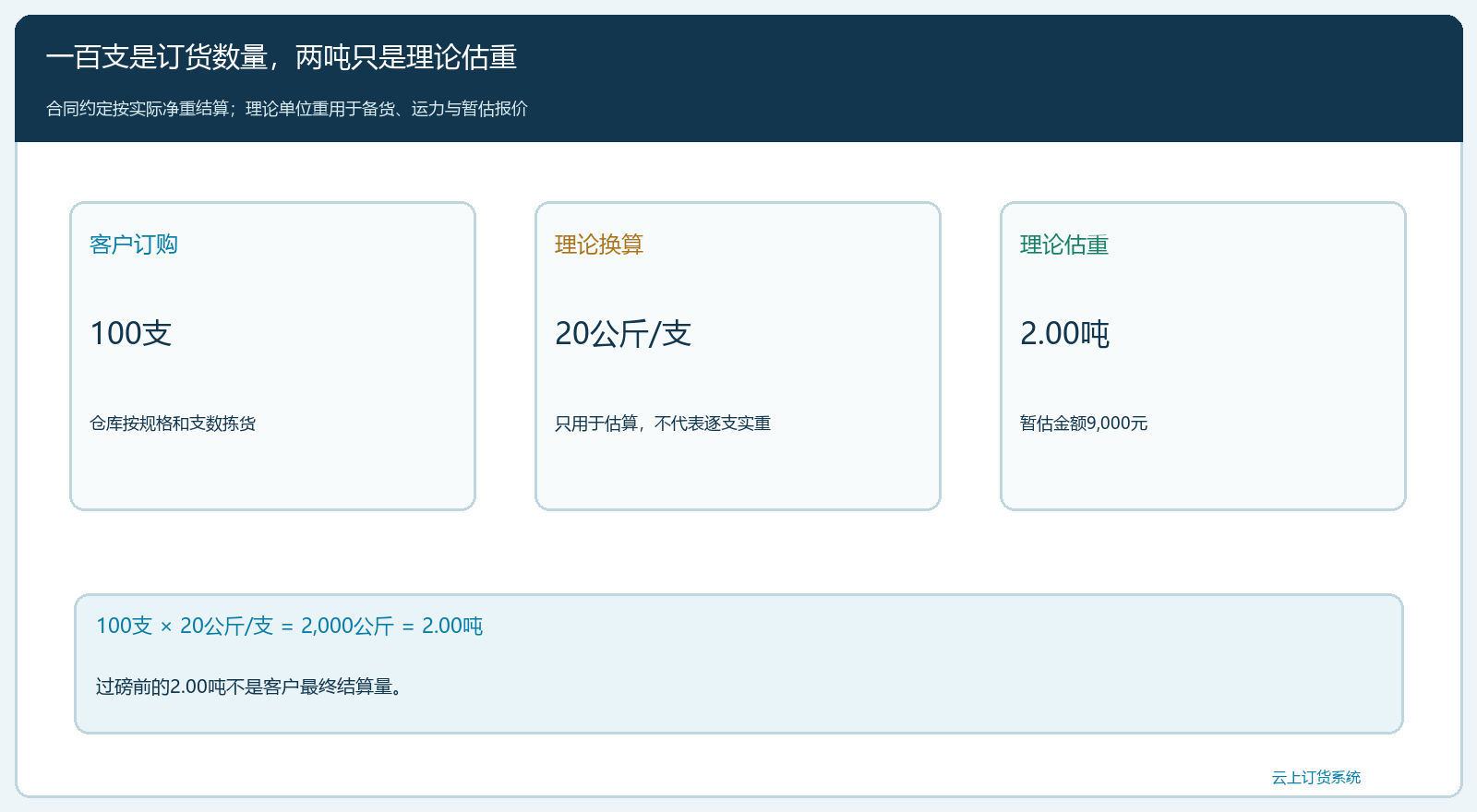1477x812 pixels.
Task: Click the heading 一百支是订货数量，两吨只是理论估重
Action: (x=282, y=57)
